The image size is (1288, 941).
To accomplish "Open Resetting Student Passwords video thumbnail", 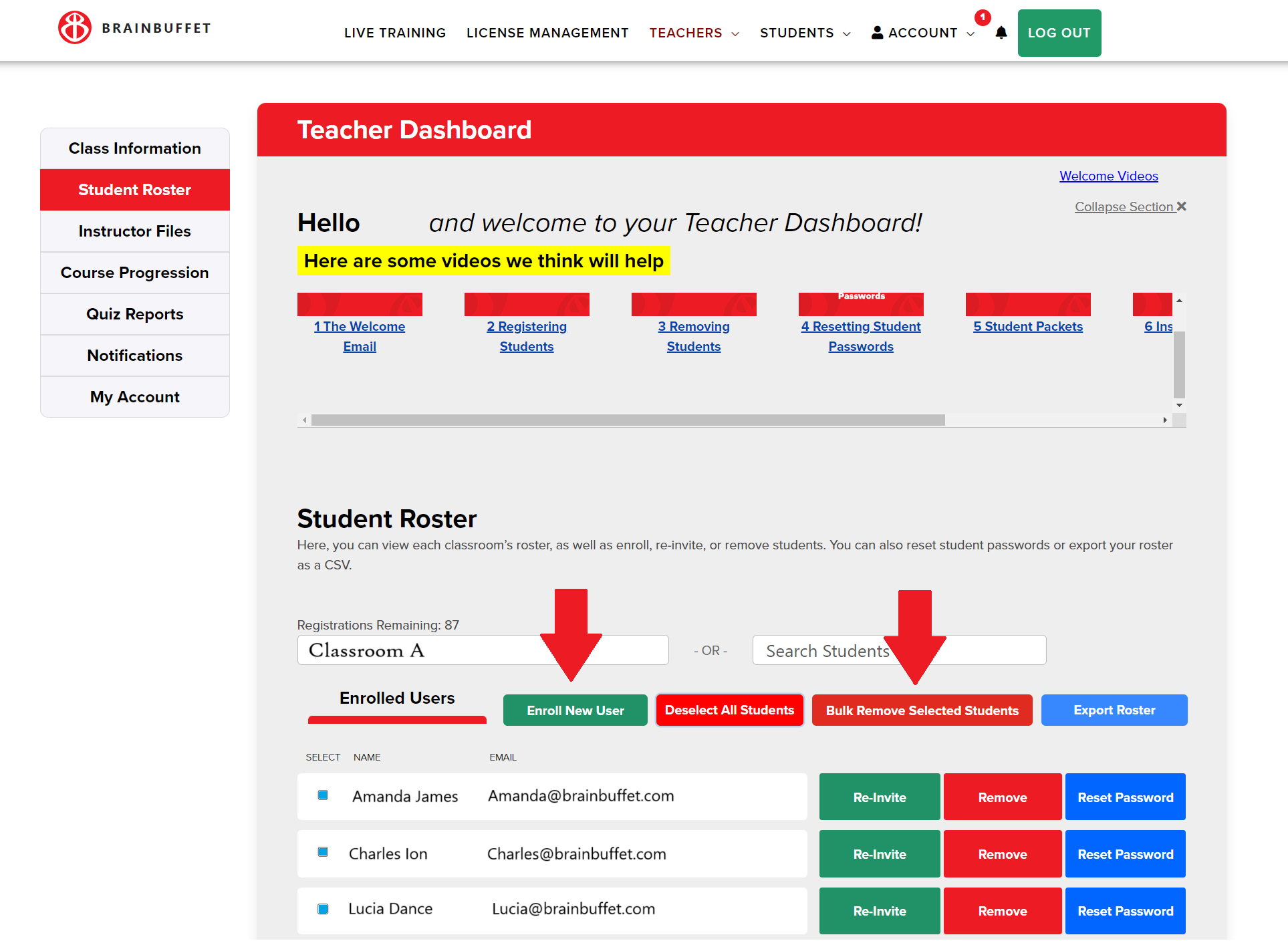I will coord(860,304).
